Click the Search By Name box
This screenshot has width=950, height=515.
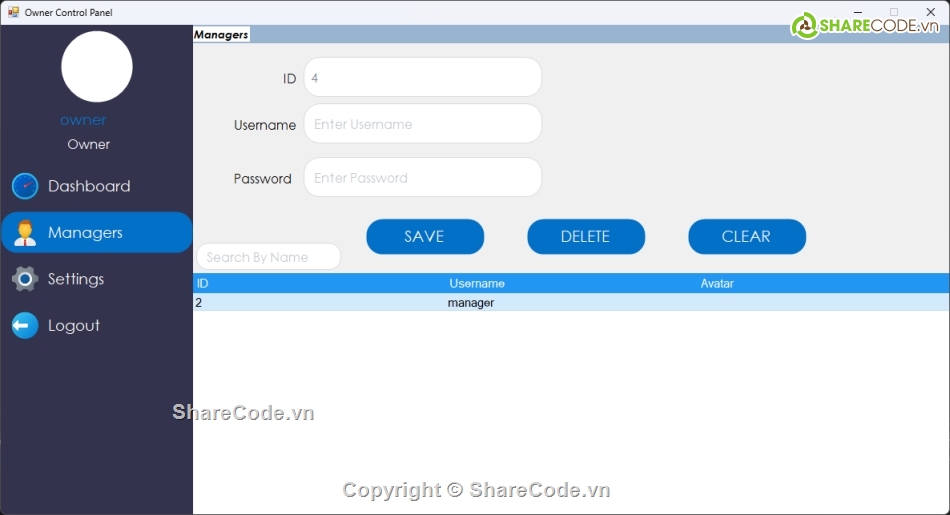[268, 257]
